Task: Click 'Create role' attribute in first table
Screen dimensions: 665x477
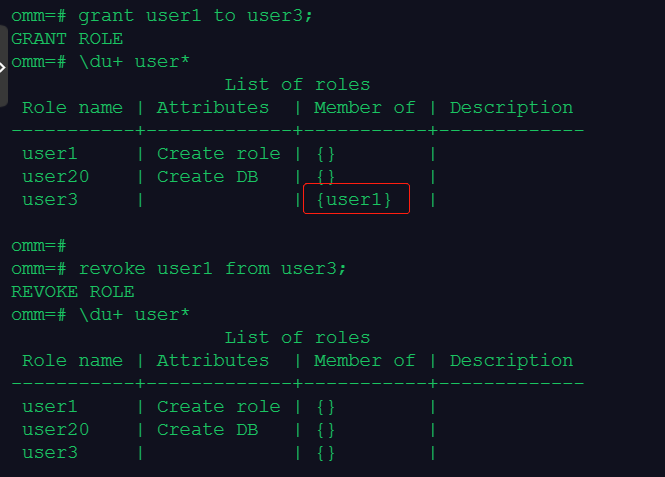Action: (218, 154)
